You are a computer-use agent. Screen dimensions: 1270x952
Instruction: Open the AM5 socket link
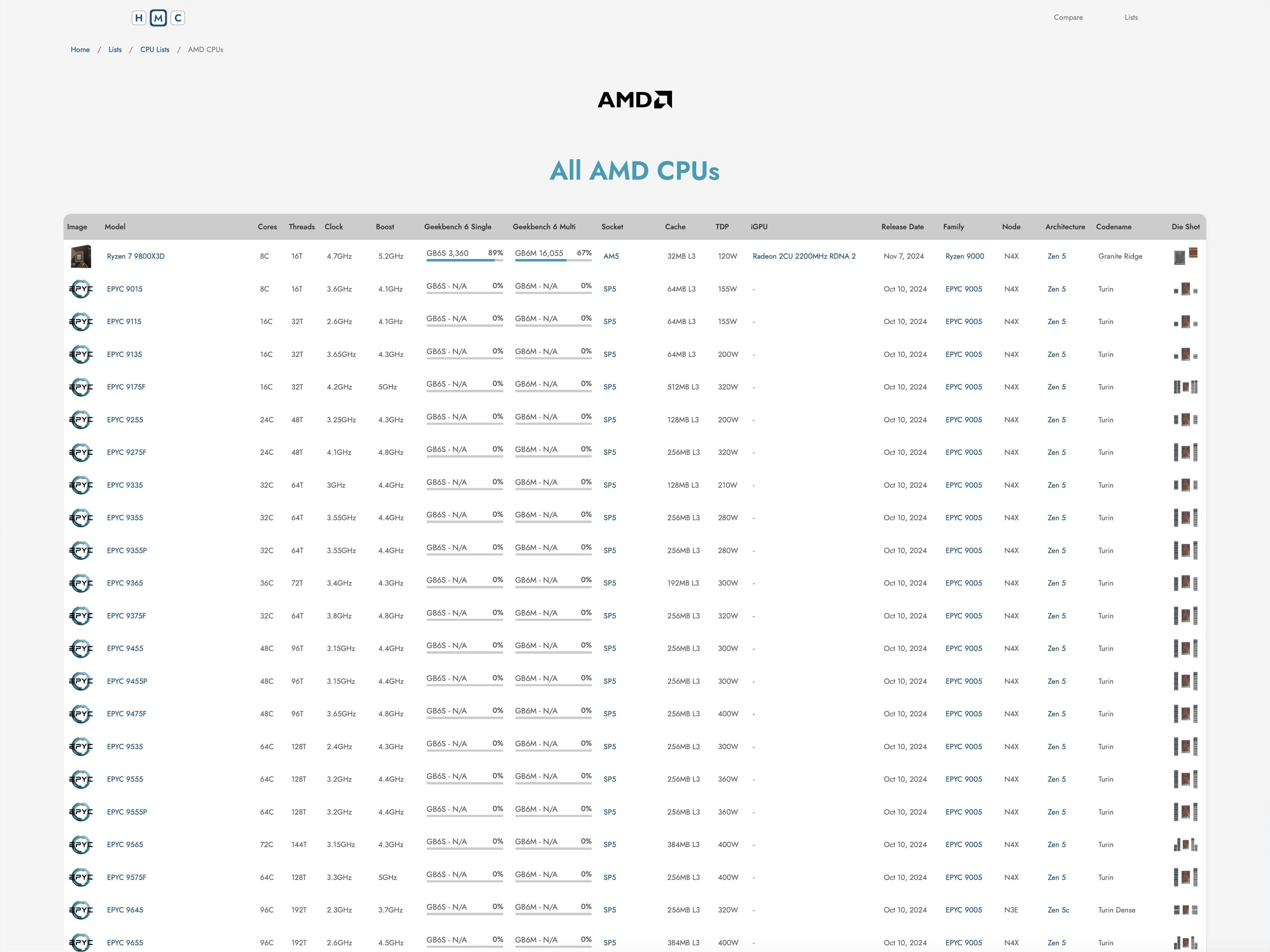(611, 257)
